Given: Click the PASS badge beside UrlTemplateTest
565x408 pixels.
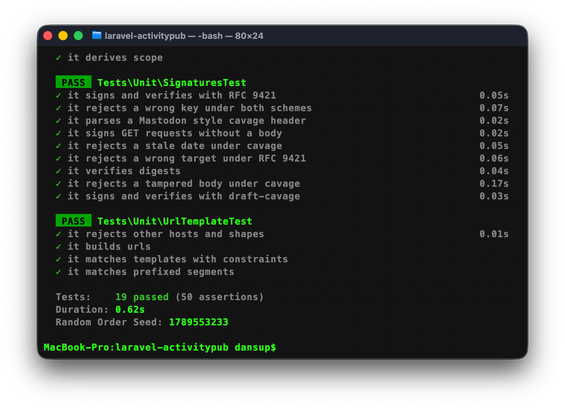Looking at the screenshot, I should click(74, 221).
